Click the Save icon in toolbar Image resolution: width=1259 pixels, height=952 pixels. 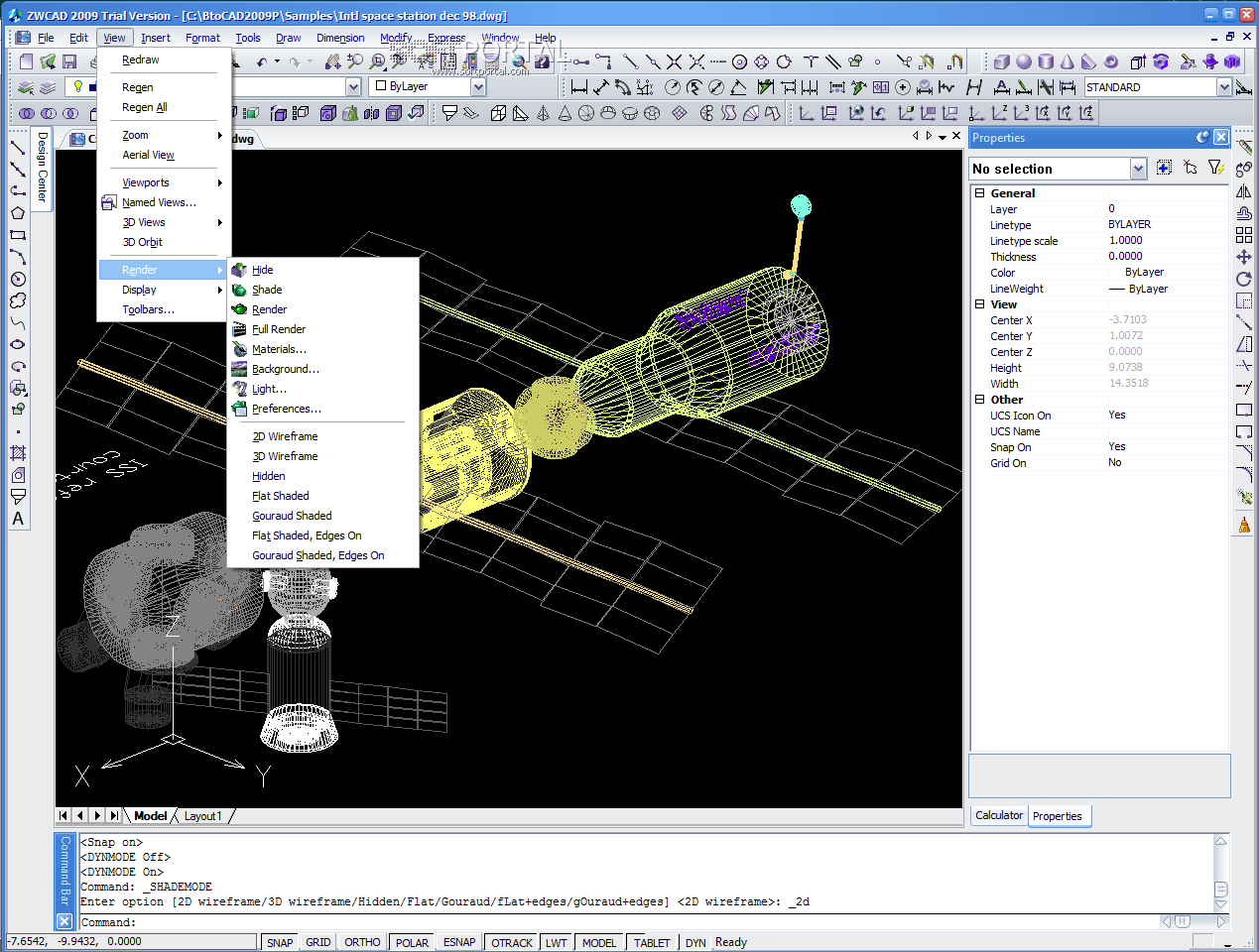pos(69,61)
